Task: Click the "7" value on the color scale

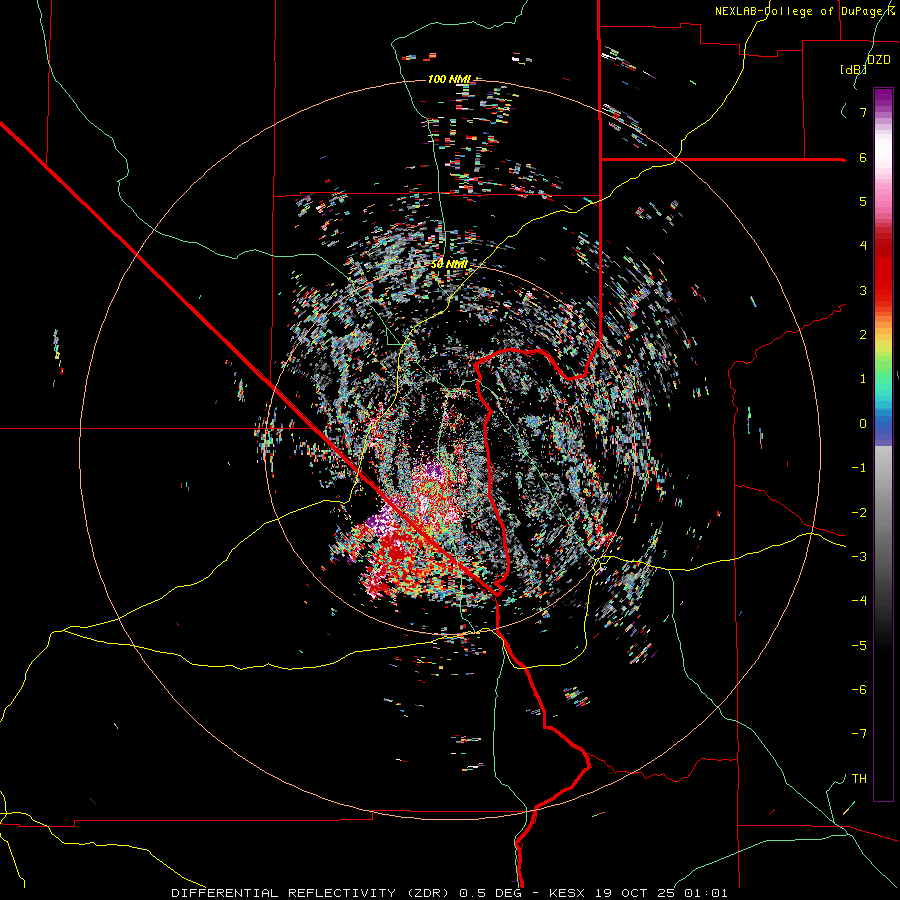Action: pos(863,112)
